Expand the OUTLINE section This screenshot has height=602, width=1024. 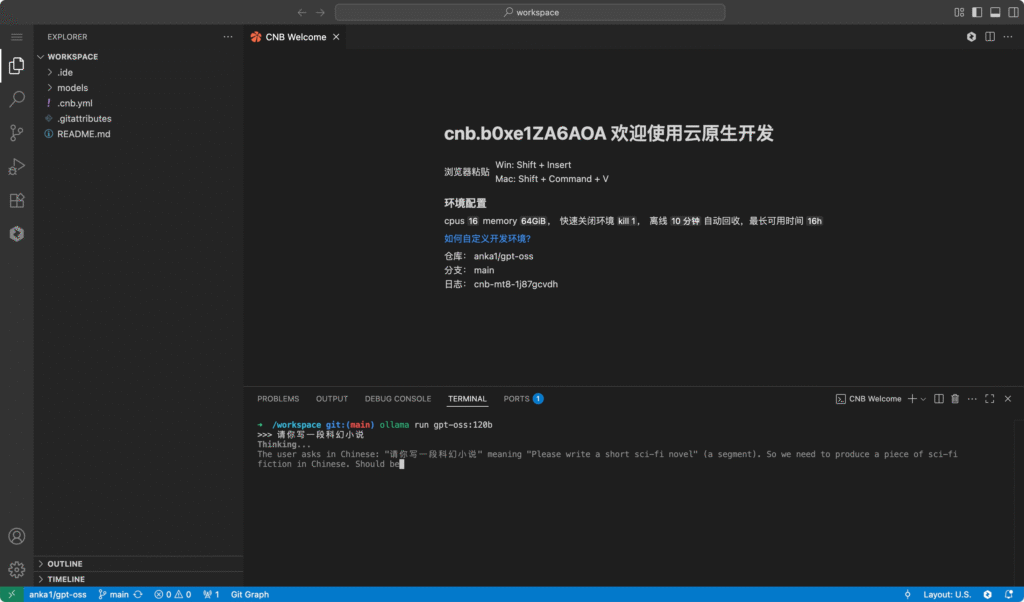[x=65, y=564]
